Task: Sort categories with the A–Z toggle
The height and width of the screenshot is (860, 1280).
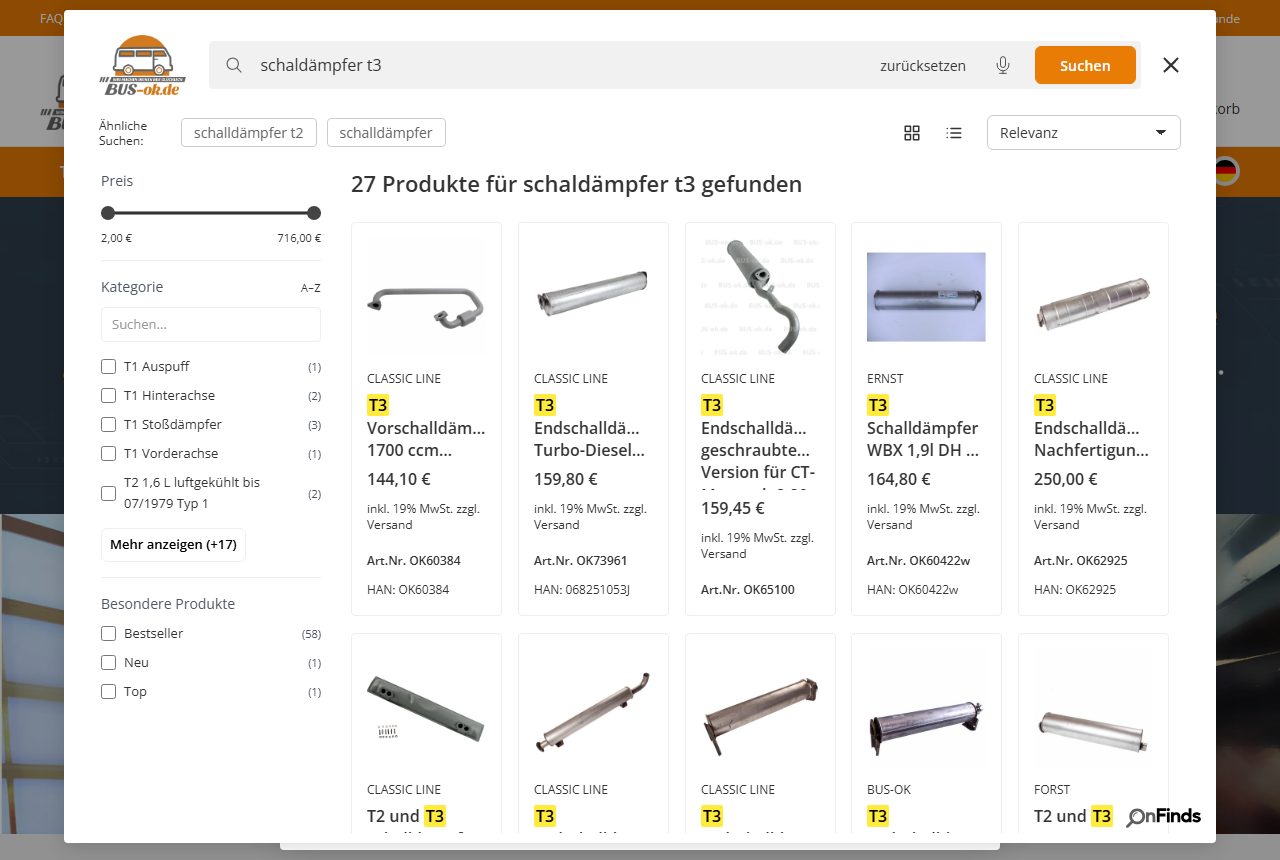Action: point(311,288)
